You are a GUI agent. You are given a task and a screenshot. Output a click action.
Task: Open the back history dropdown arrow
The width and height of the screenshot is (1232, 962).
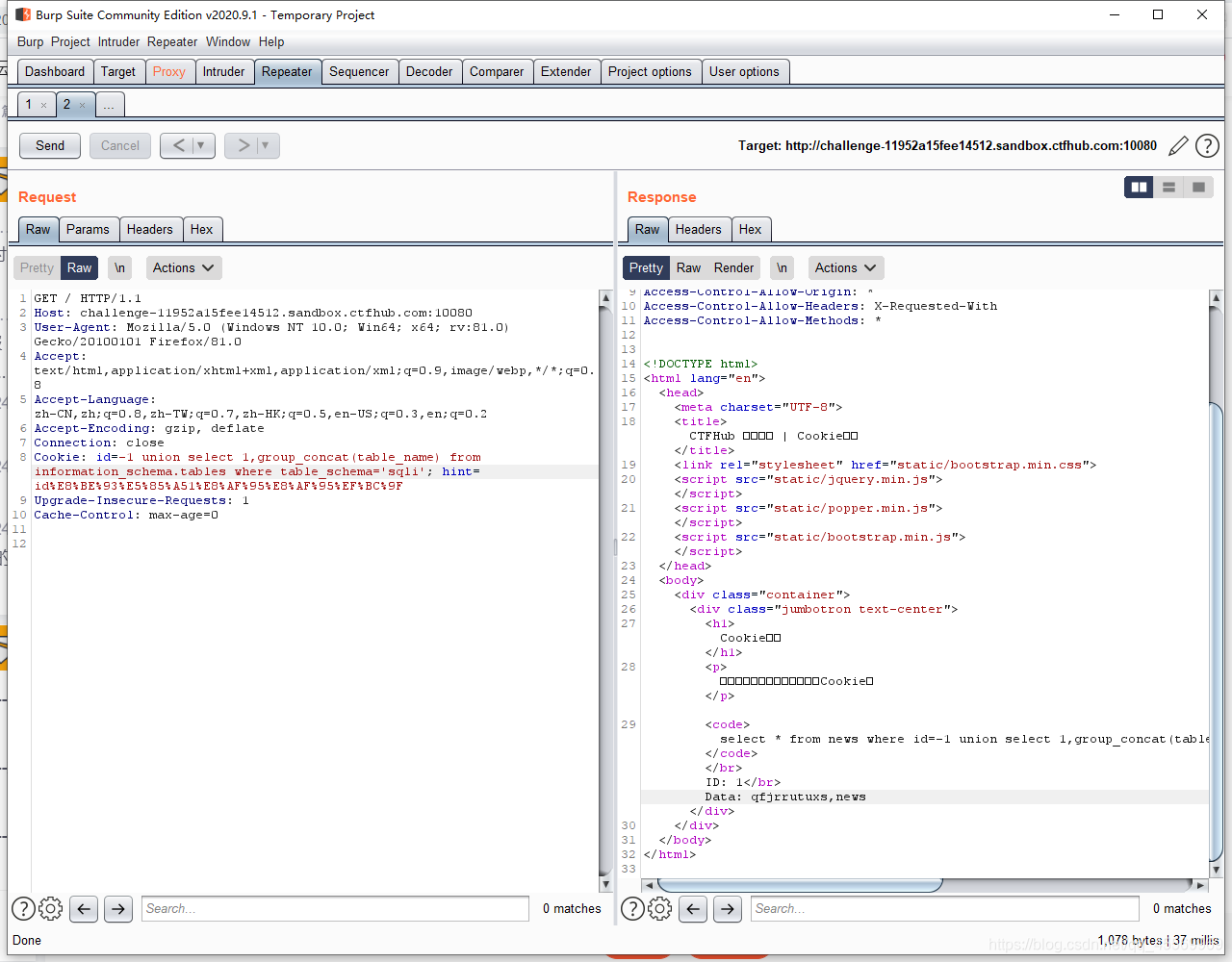coord(200,146)
